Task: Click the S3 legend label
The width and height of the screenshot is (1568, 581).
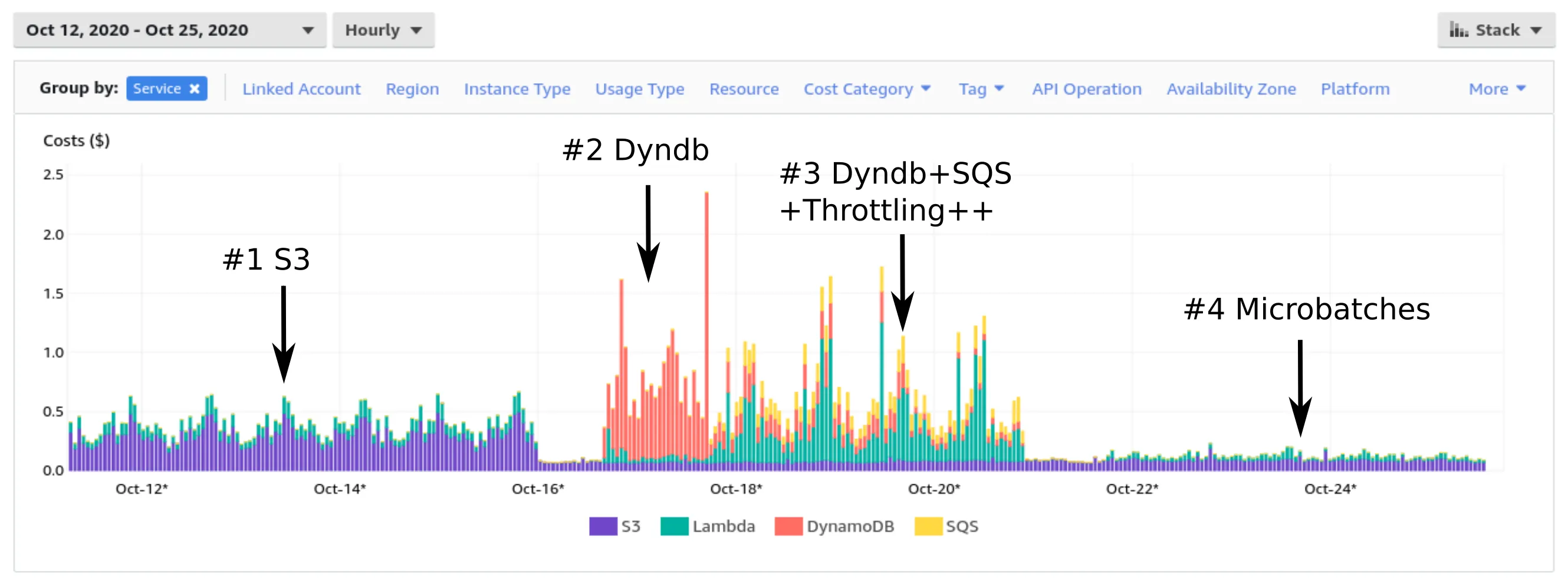Action: [x=630, y=526]
